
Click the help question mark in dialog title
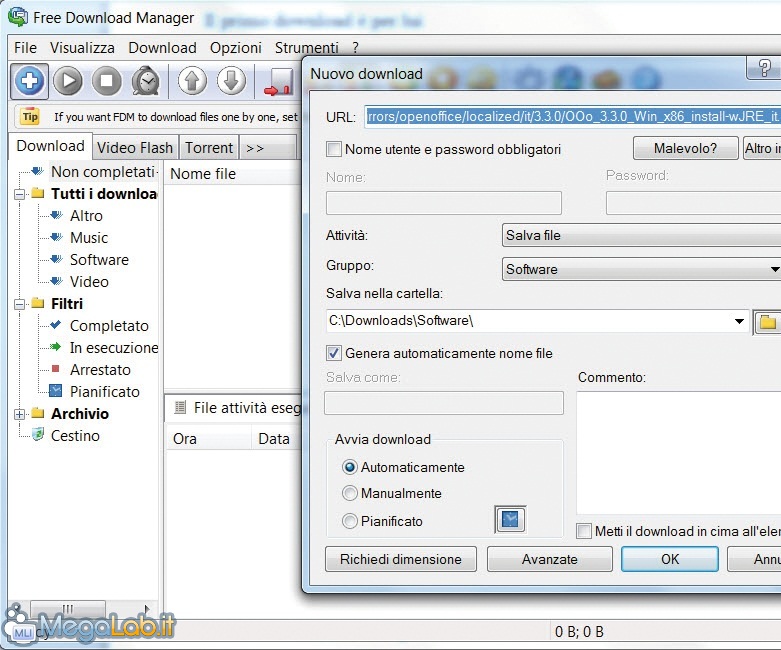click(764, 67)
